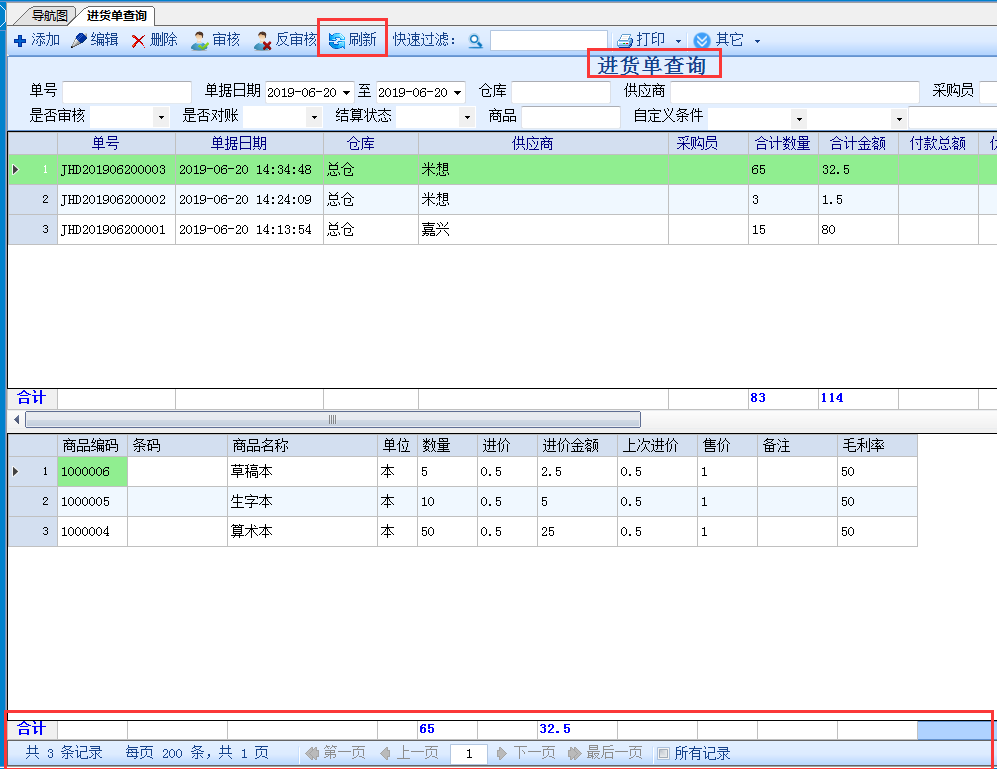Click the 刷新 refresh icon
997x769 pixels.
click(x=336, y=41)
